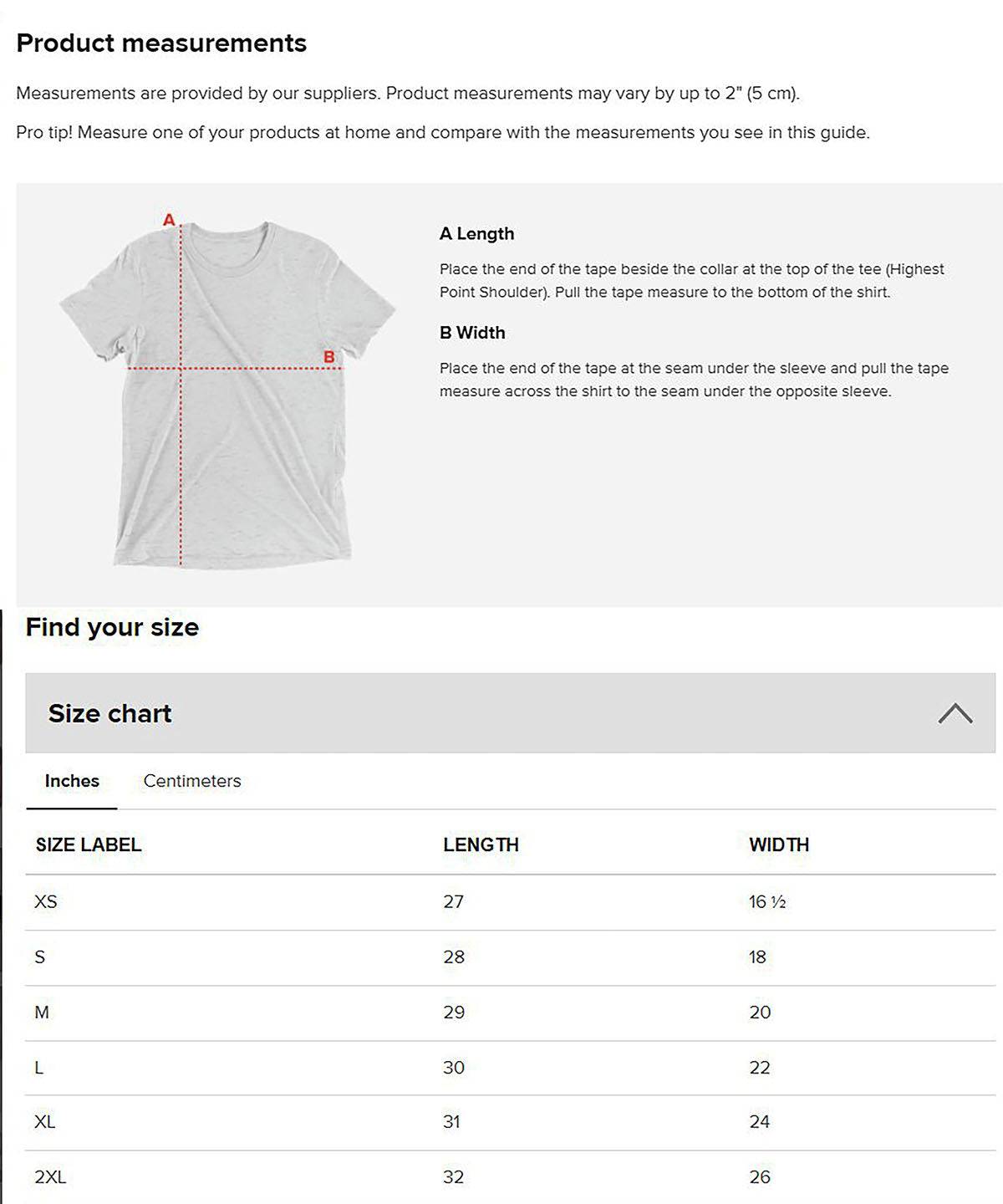Click the Product measurements heading

[x=161, y=43]
